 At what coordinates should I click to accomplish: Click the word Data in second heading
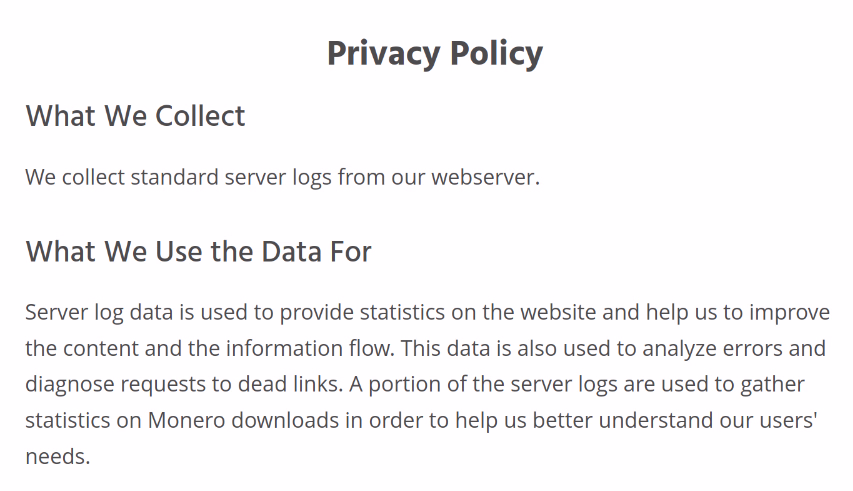coord(286,252)
